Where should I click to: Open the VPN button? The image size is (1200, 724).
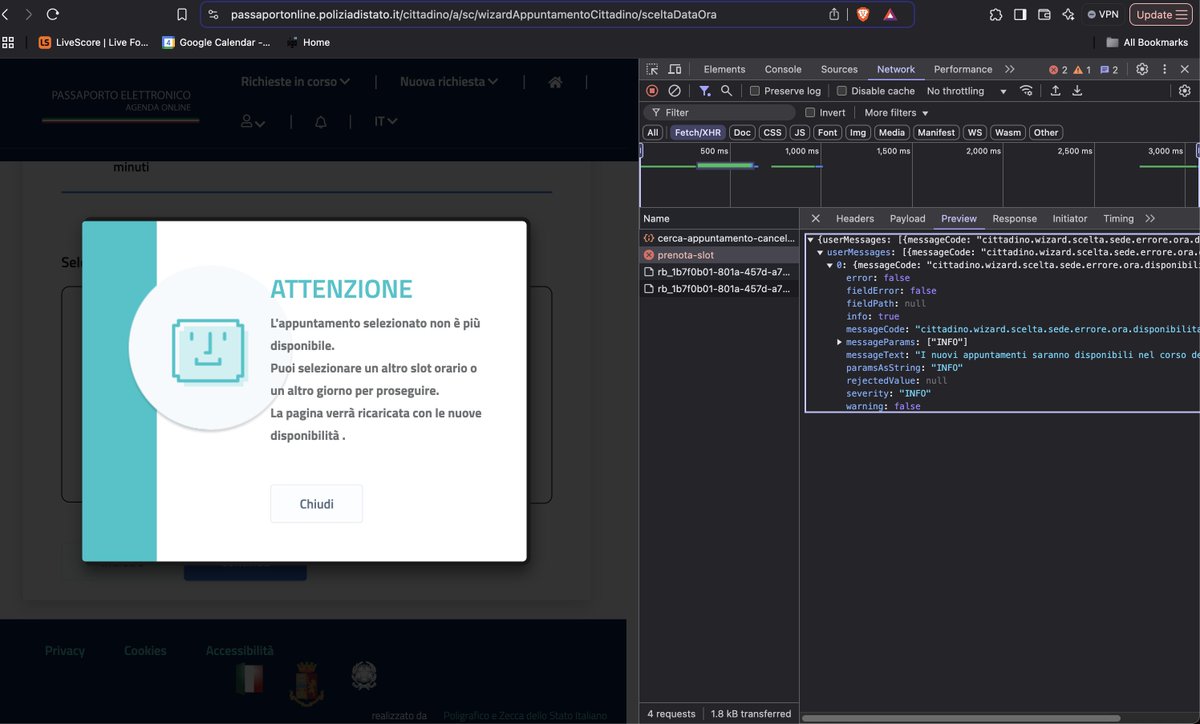[x=1102, y=15]
